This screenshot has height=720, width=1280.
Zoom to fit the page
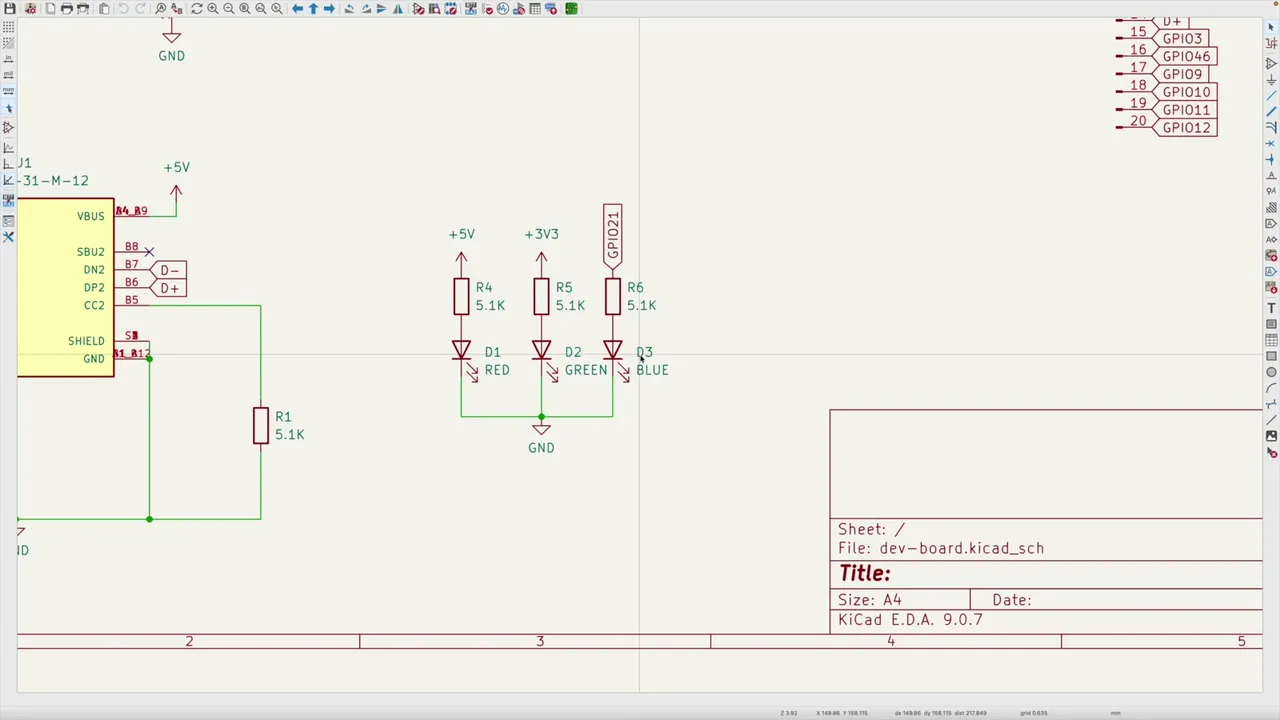(244, 9)
